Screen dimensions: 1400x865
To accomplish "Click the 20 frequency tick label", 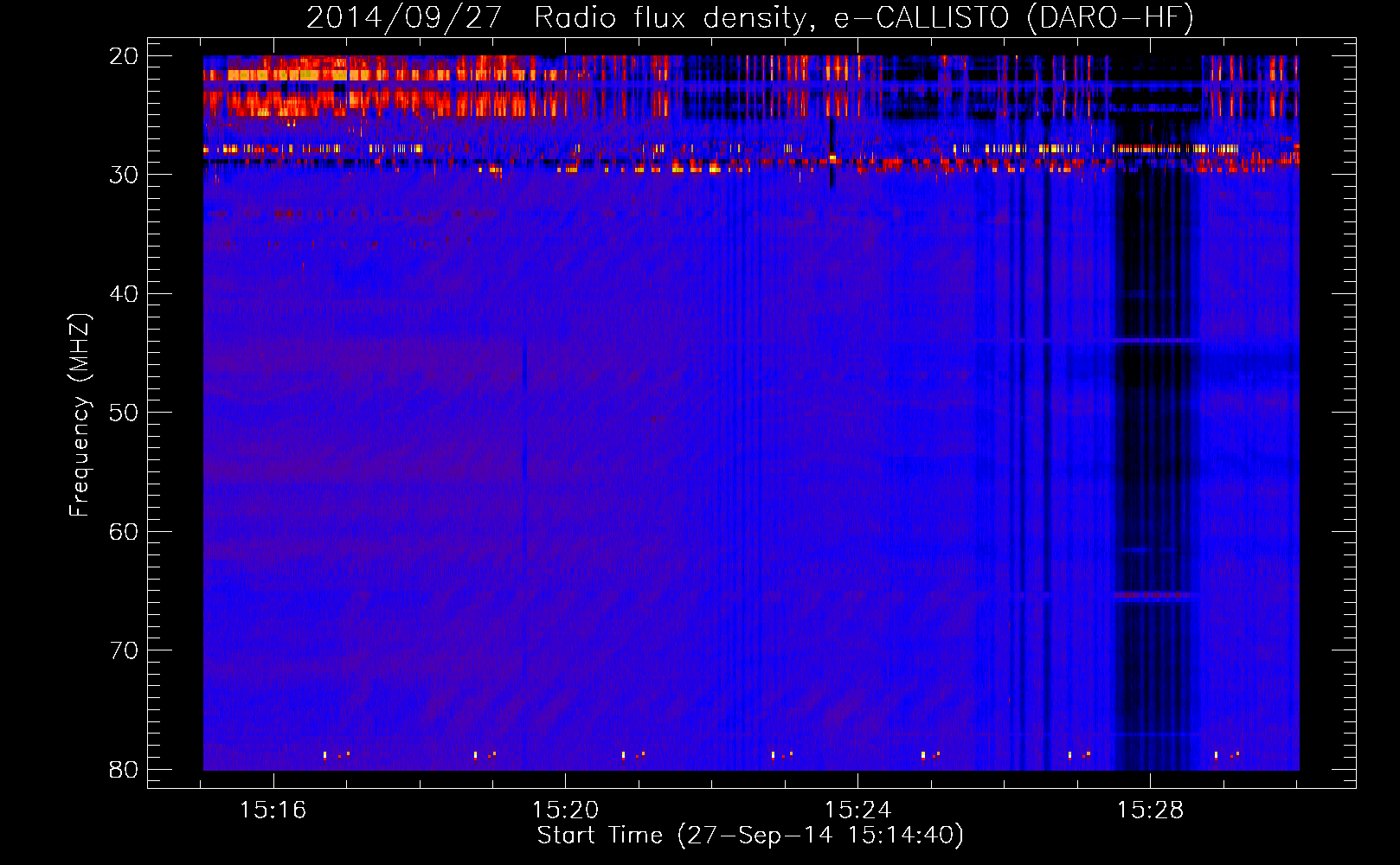I will tap(124, 56).
